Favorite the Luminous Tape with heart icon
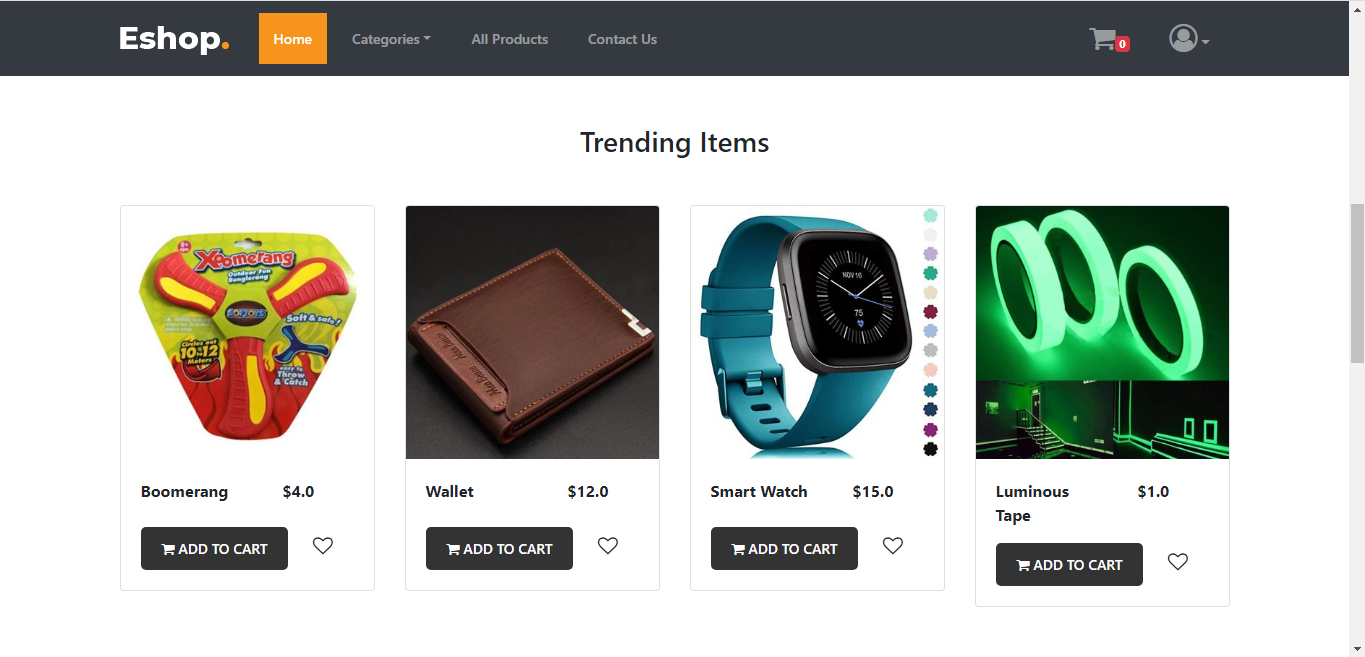 coord(1177,562)
